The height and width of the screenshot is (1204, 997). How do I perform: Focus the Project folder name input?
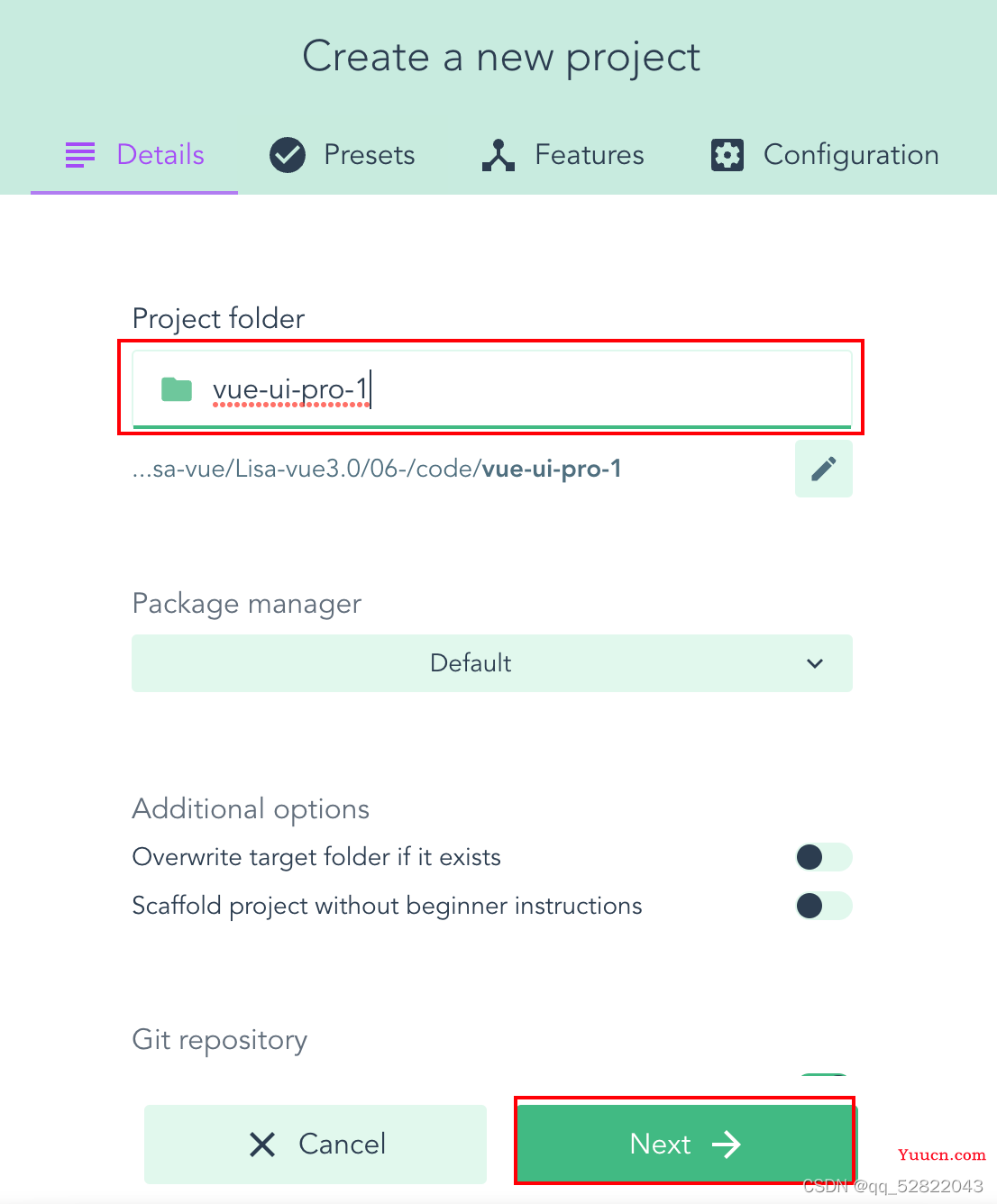click(x=492, y=389)
